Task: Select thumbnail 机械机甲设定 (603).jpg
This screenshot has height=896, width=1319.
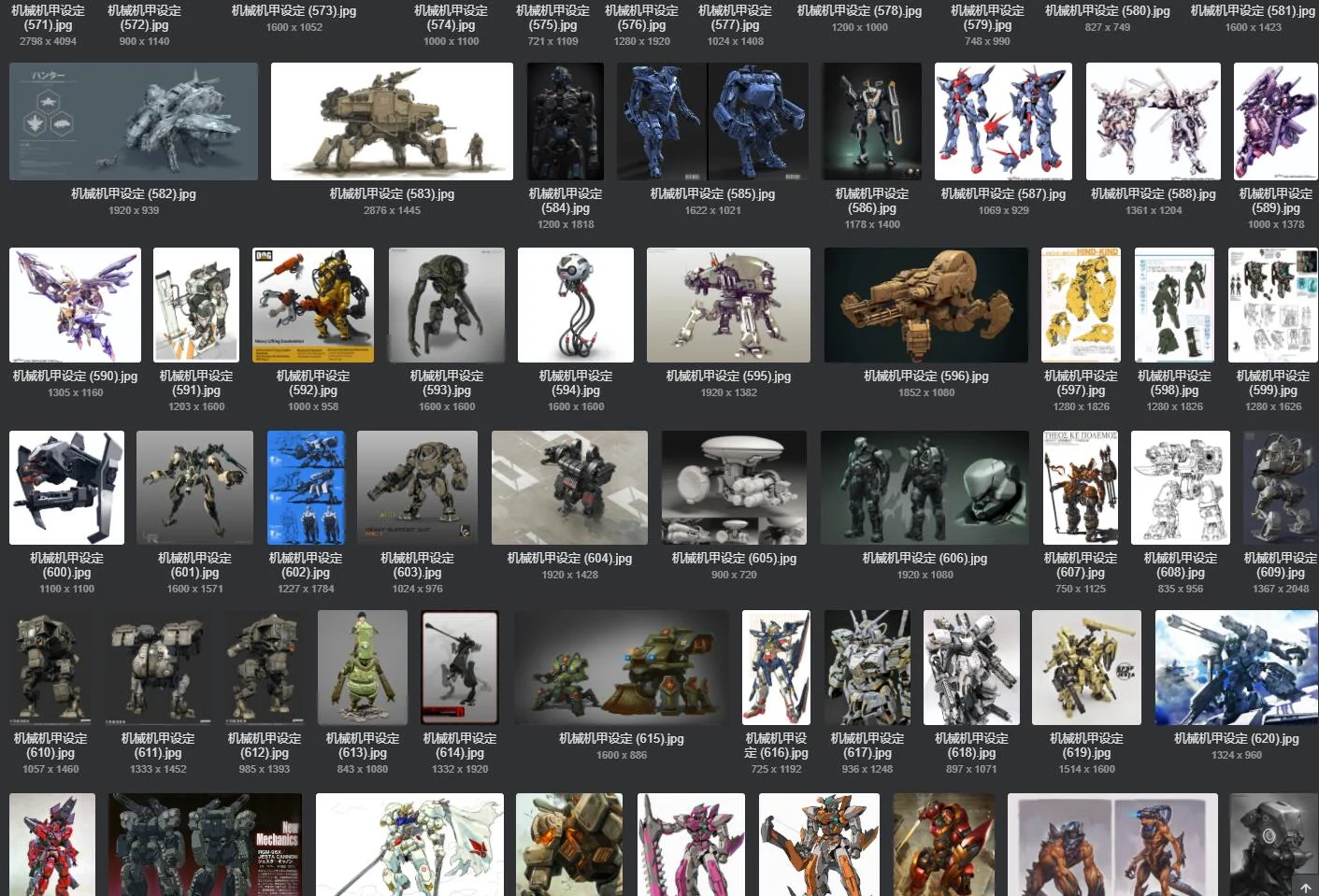Action: point(417,488)
